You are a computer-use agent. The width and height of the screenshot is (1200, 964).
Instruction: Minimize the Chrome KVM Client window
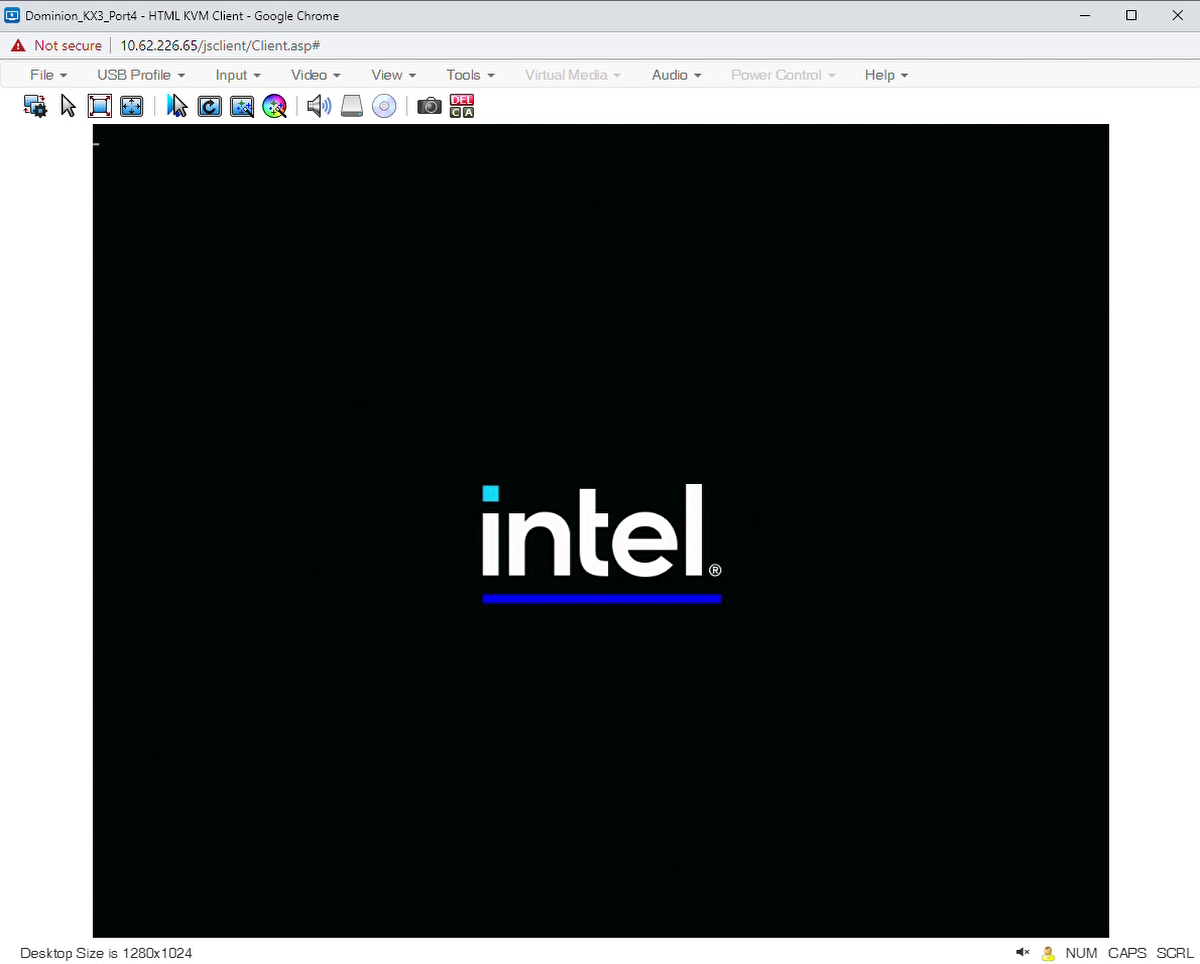tap(1086, 15)
